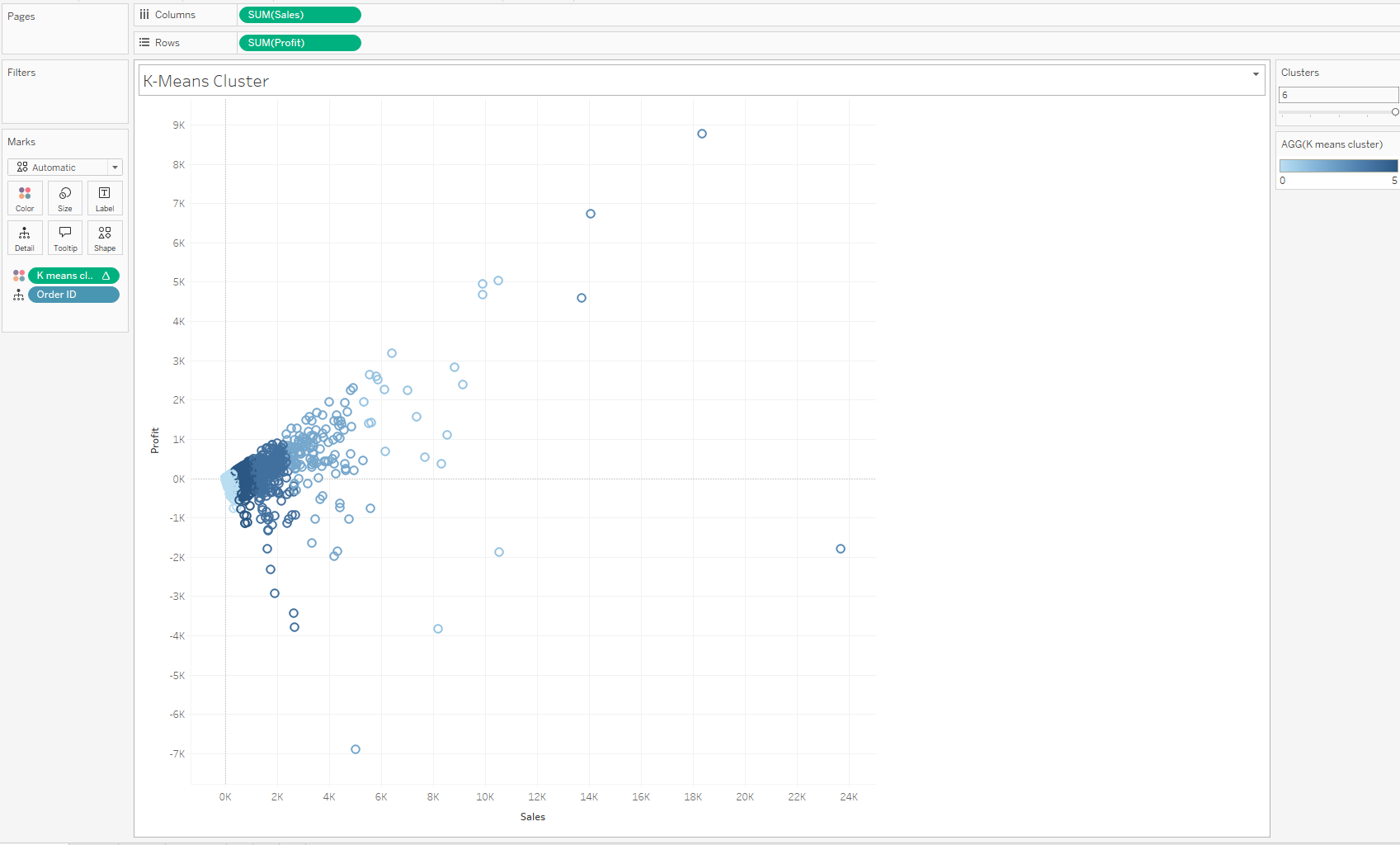Click the detail icon beside the Order ID pill
The width and height of the screenshot is (1400, 845).
(x=18, y=295)
